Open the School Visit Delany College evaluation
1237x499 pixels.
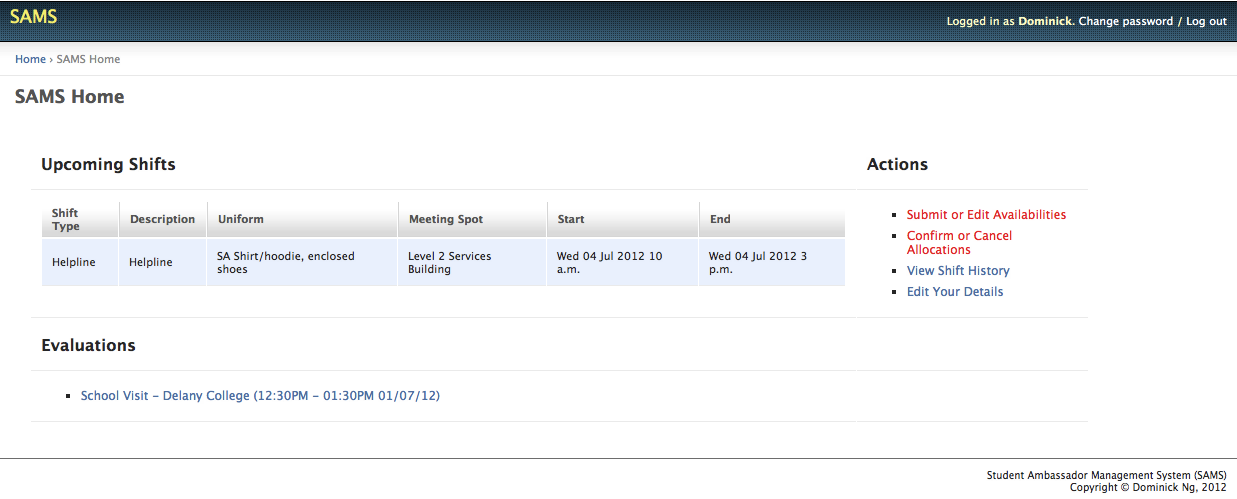point(260,396)
